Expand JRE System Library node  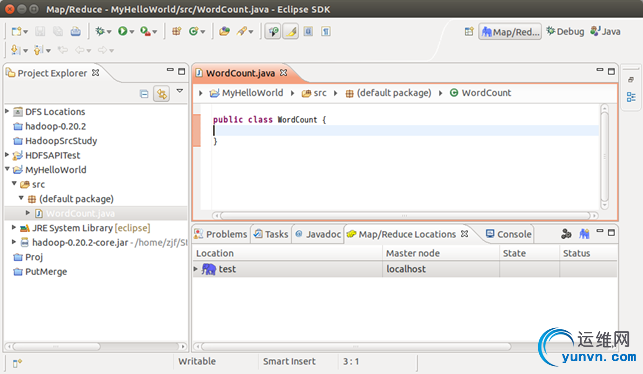pyautogui.click(x=14, y=227)
